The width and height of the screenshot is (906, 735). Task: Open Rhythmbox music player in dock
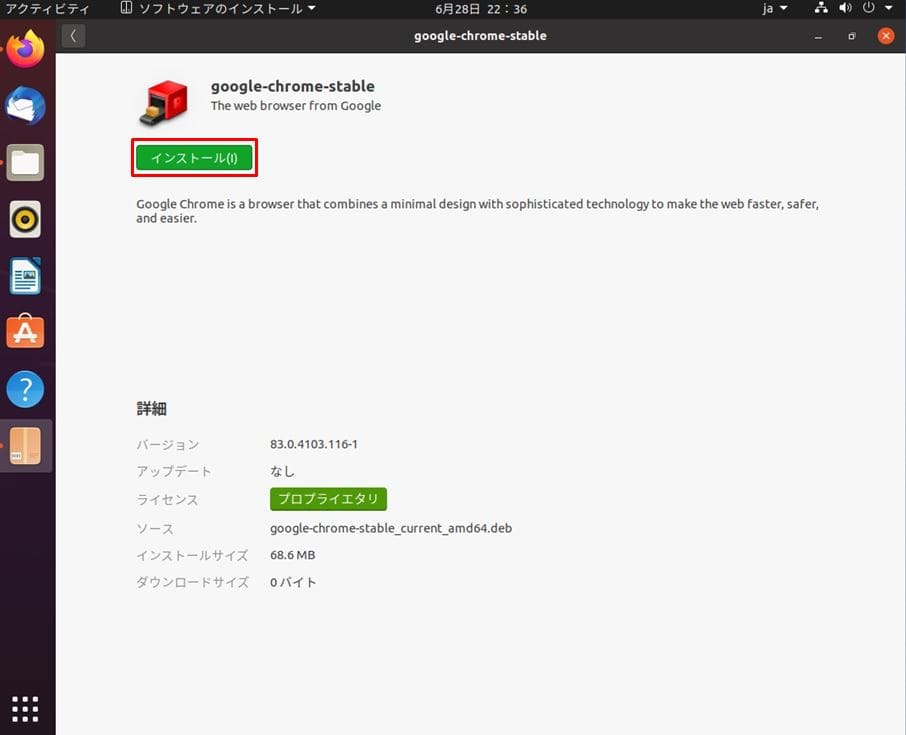(x=25, y=220)
